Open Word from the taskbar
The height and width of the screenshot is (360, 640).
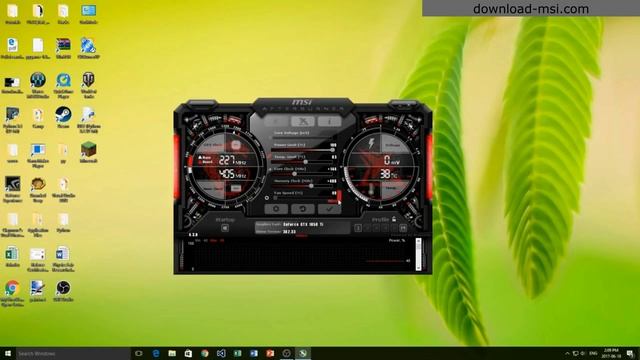click(253, 353)
